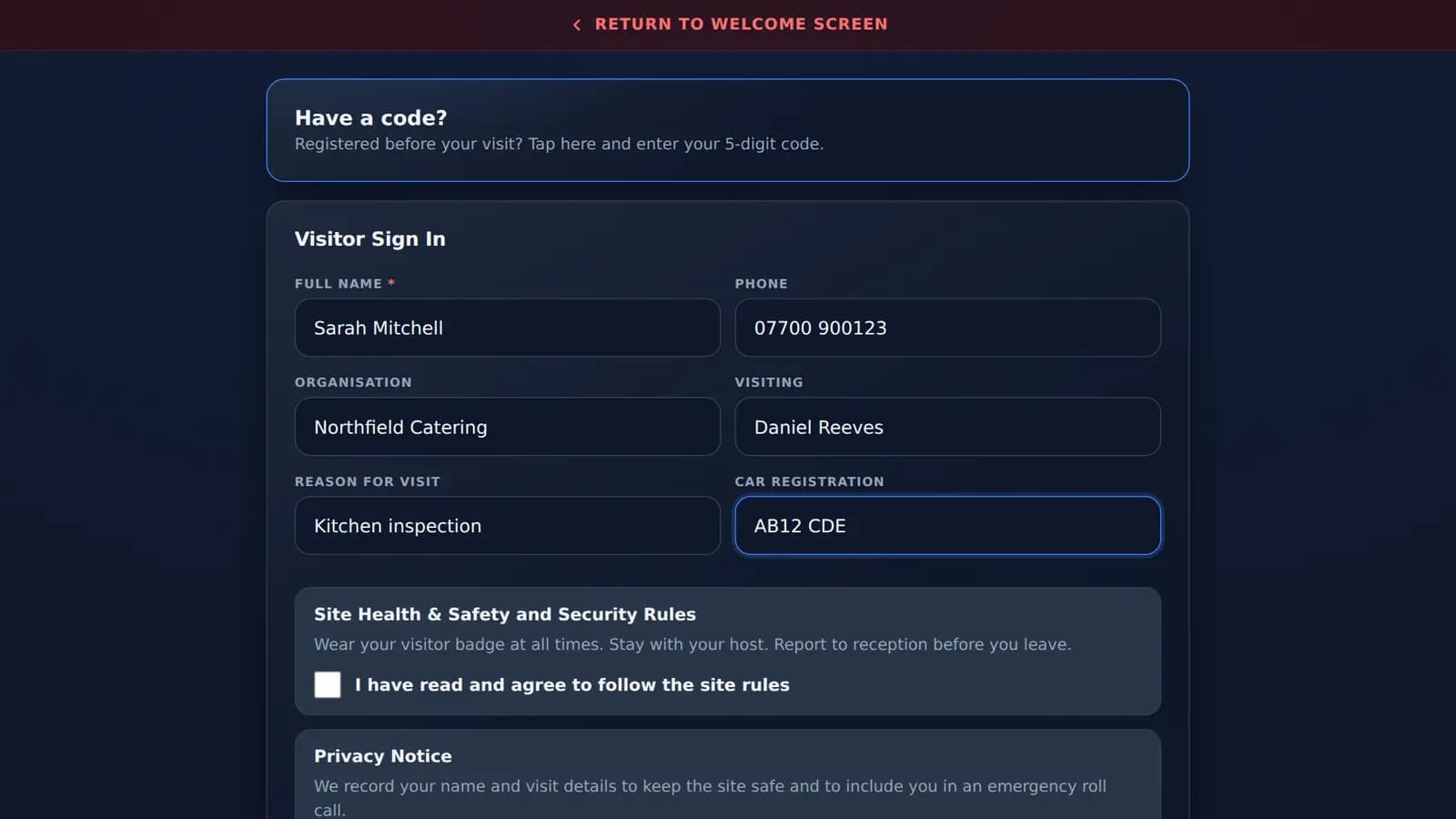Click the Car Registration field with AB12 CDE
This screenshot has height=819, width=1456.
coord(947,526)
